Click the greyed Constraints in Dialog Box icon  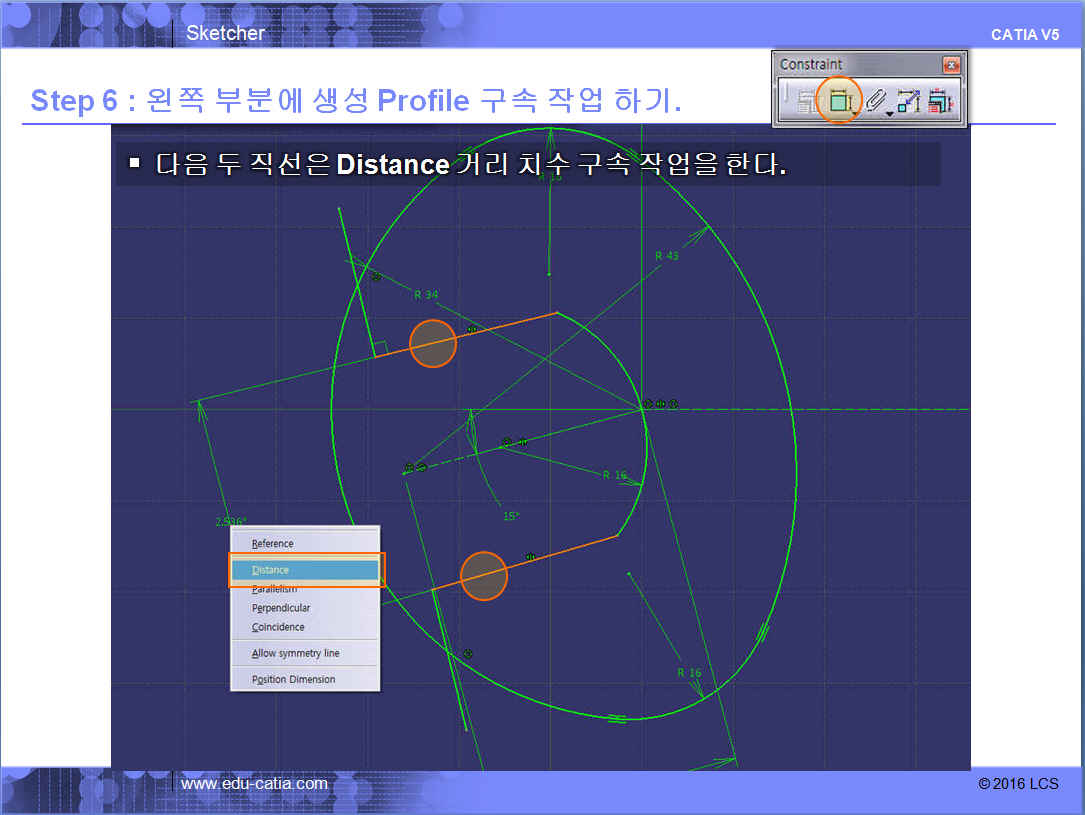(805, 101)
